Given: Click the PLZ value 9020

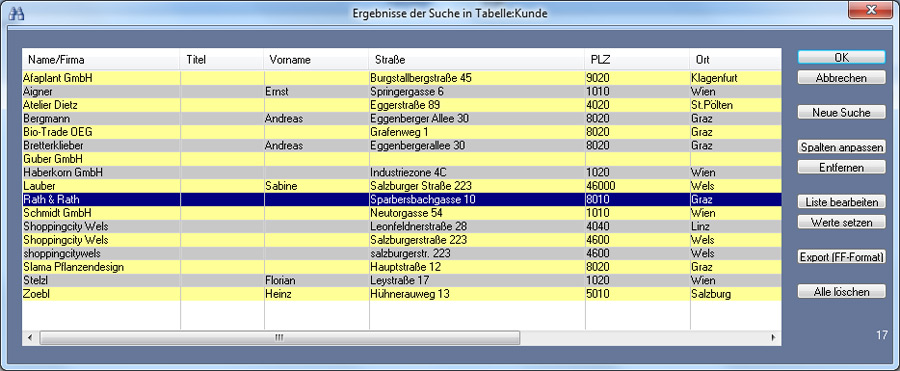Looking at the screenshot, I should [598, 78].
